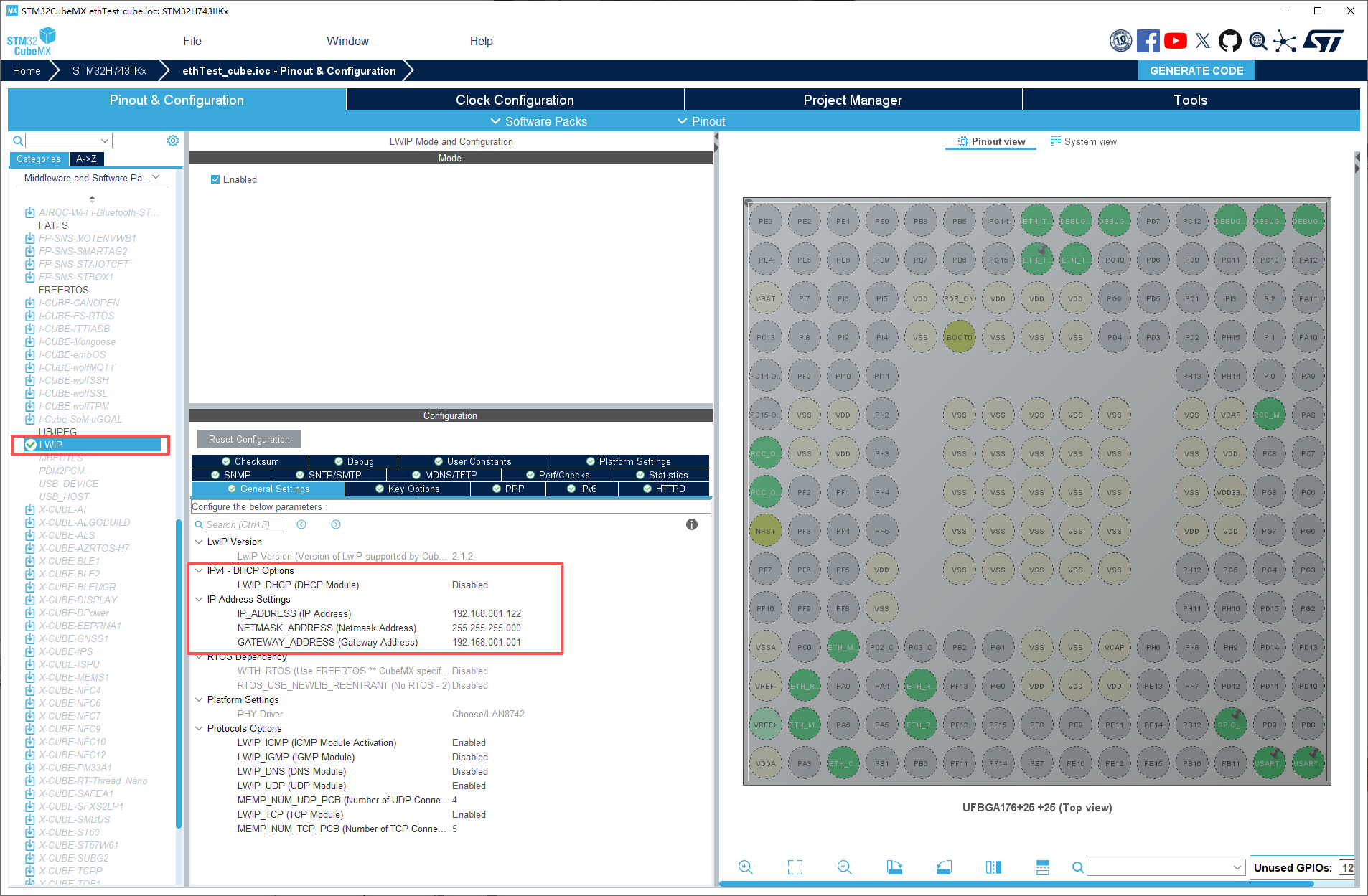Screen dimensions: 1368x896
Task: Click STM32H743IIKx breadcrumb
Action: click(109, 70)
